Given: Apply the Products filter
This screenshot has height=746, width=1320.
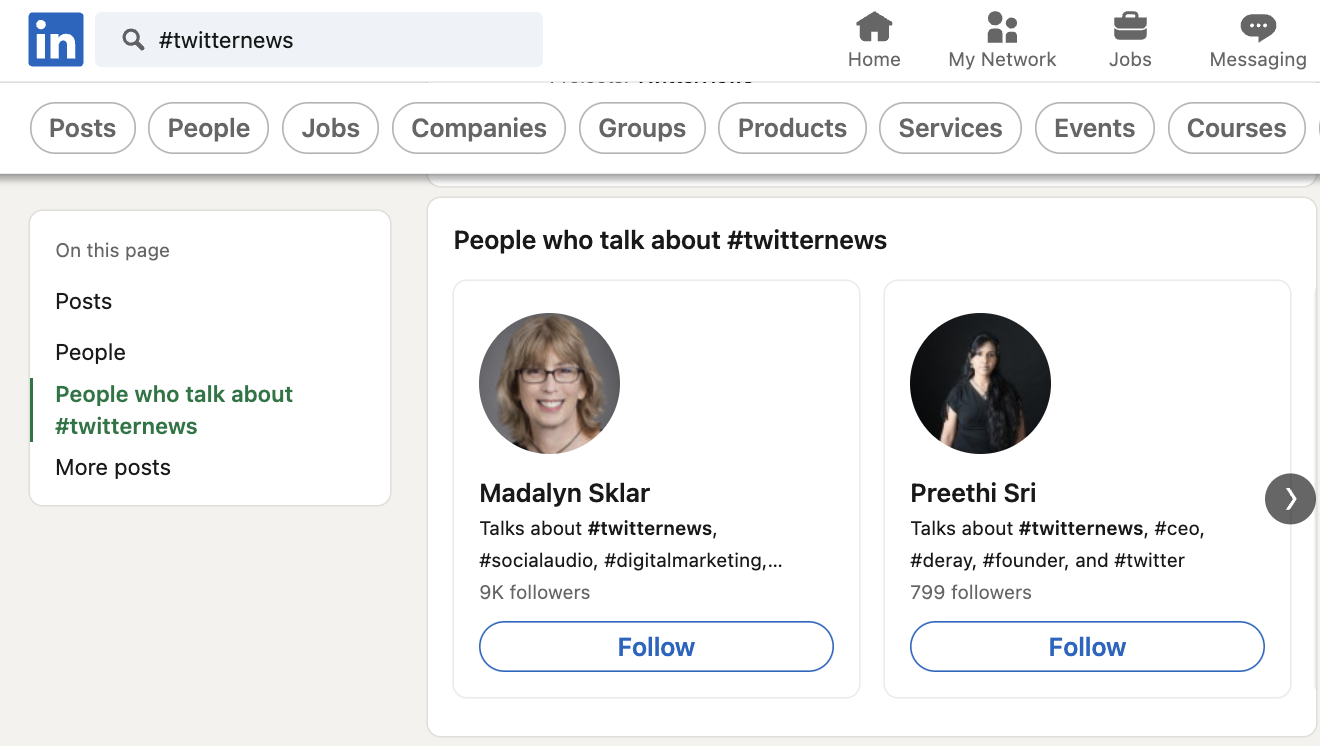Looking at the screenshot, I should (792, 128).
